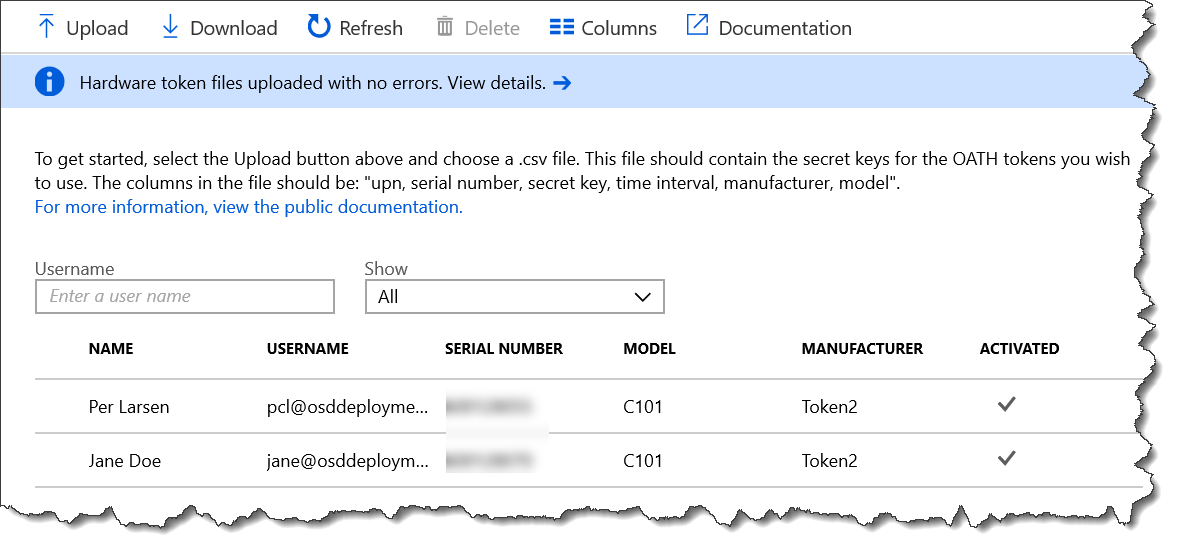Click the Show dropdown chevron arrow

[x=643, y=297]
